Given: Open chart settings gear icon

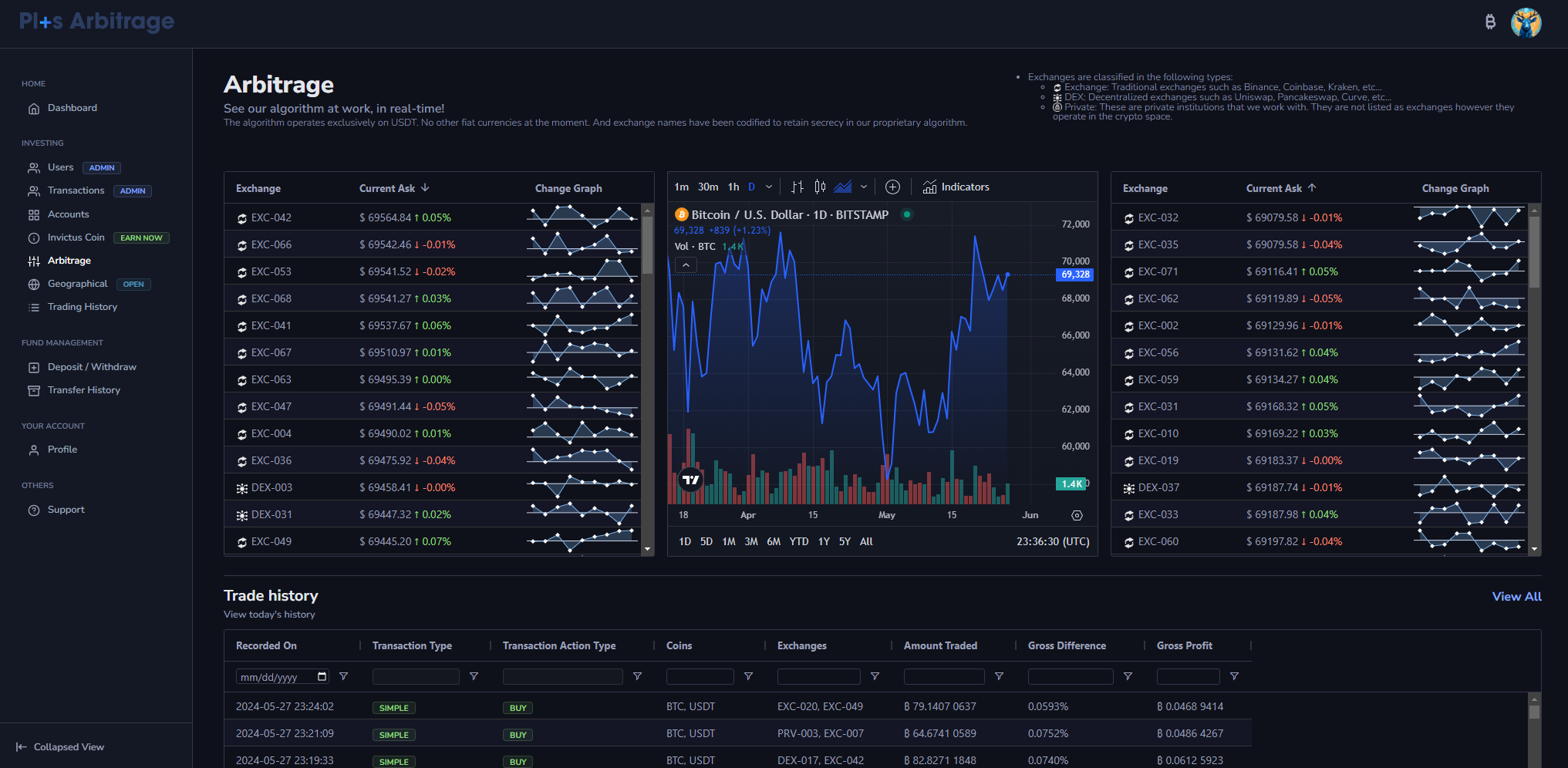Looking at the screenshot, I should [1077, 515].
